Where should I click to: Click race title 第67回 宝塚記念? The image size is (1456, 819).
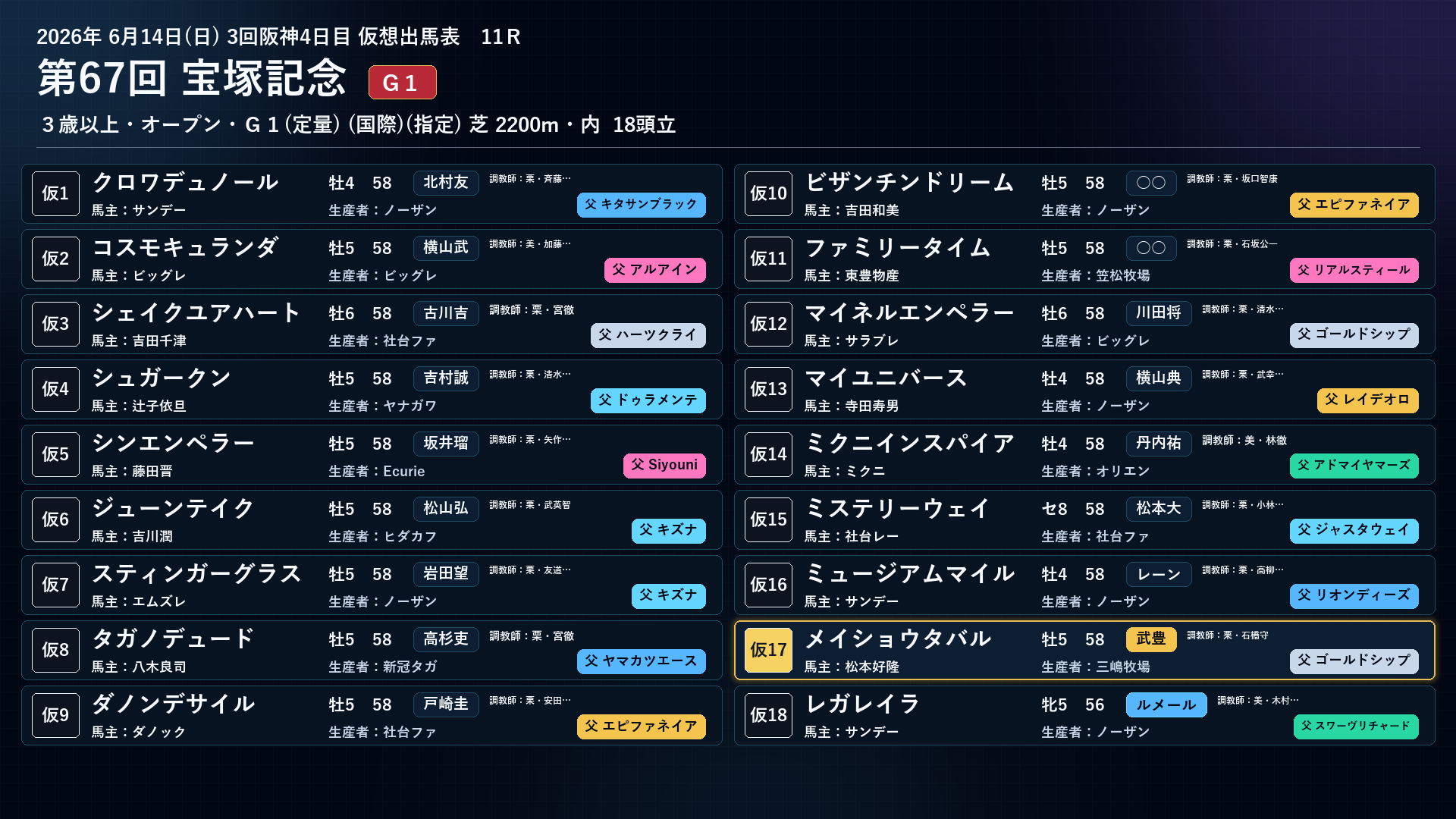point(192,79)
